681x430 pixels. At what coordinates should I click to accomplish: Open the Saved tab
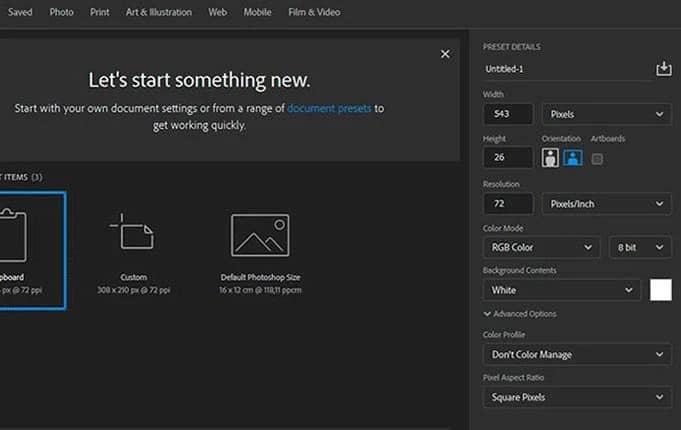[20, 12]
